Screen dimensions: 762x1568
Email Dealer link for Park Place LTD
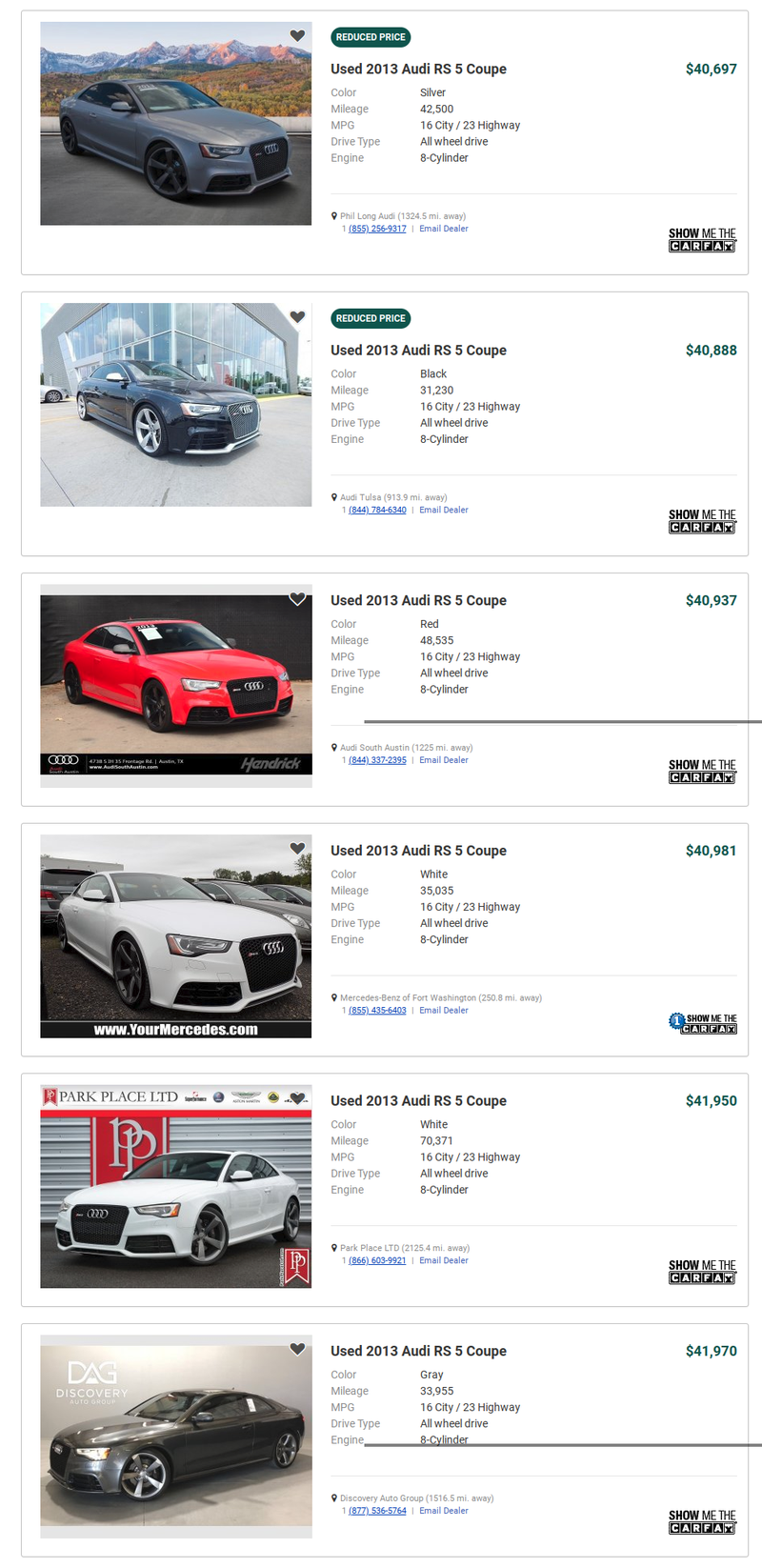click(444, 1260)
